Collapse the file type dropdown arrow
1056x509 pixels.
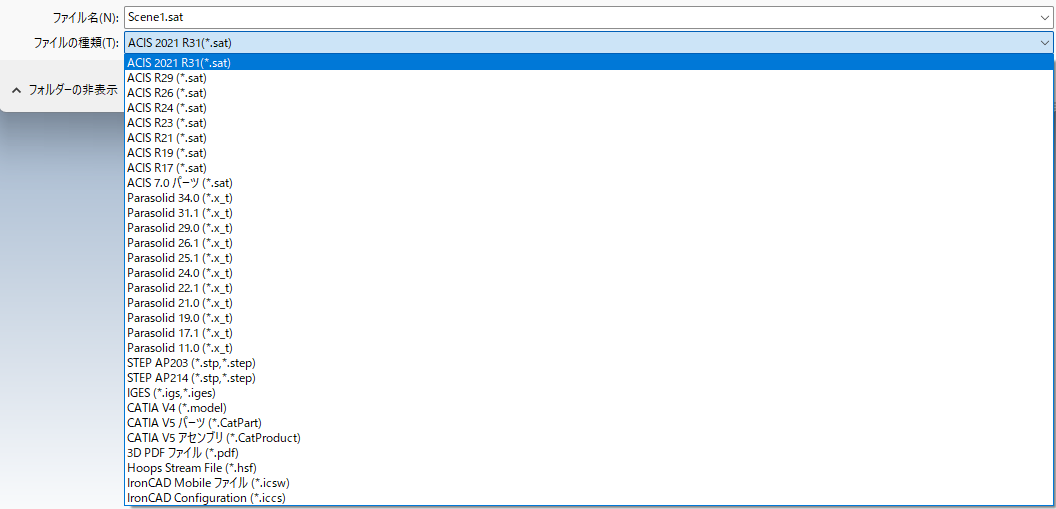(1045, 42)
